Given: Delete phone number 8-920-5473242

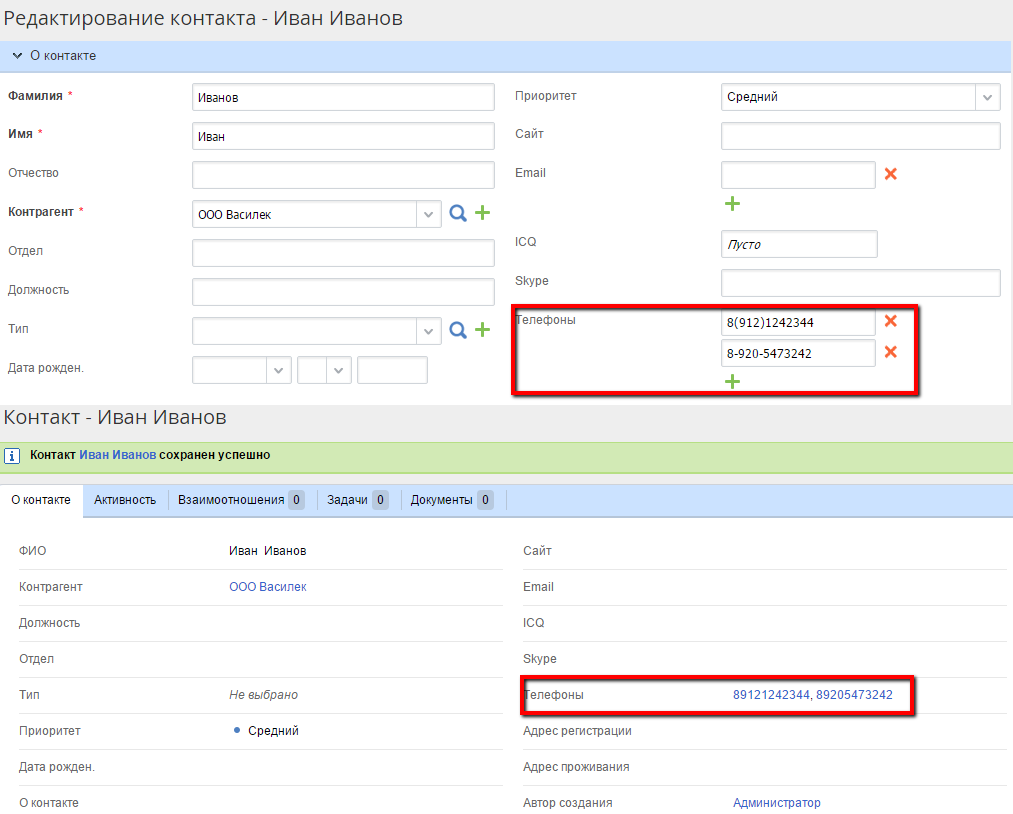Looking at the screenshot, I should (891, 352).
